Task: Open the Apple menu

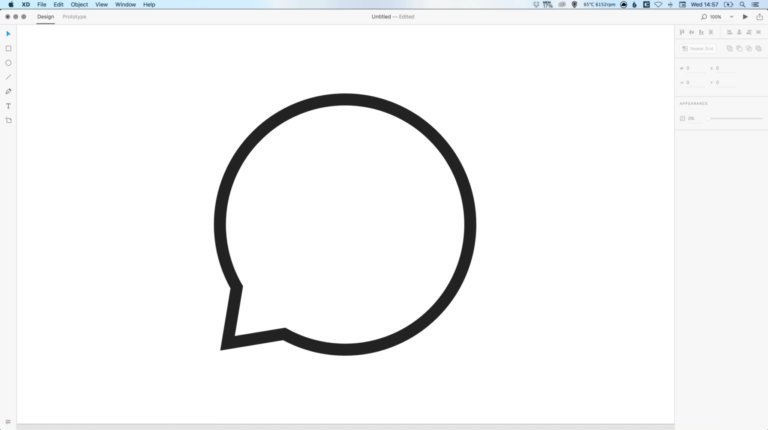Action: click(x=11, y=4)
